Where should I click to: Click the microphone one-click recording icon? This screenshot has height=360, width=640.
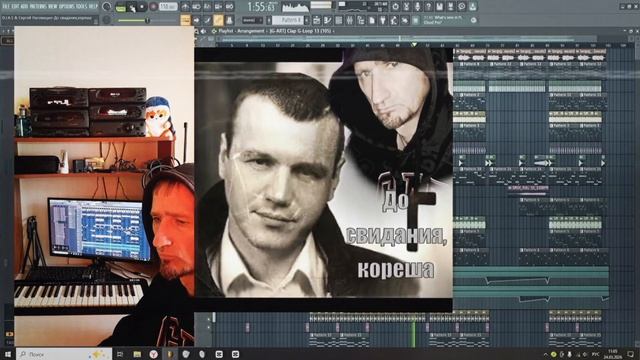(x=418, y=7)
